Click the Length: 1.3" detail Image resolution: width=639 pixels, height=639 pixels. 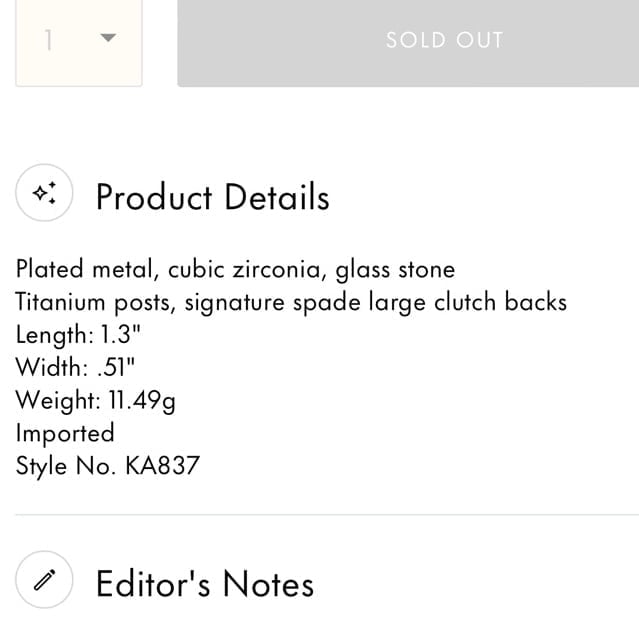click(x=78, y=335)
